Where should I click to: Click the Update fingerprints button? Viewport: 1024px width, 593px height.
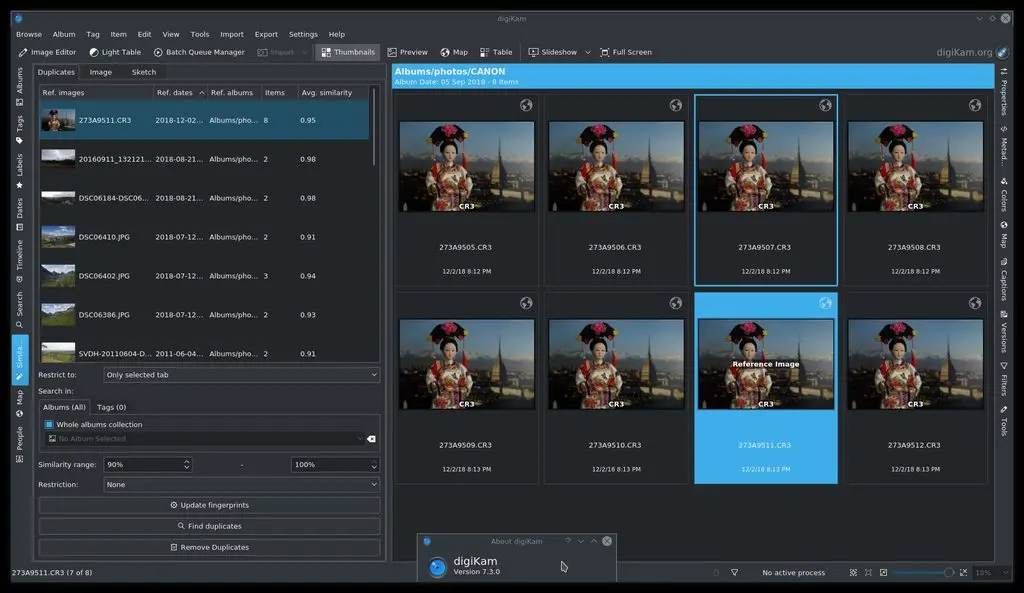click(x=208, y=504)
